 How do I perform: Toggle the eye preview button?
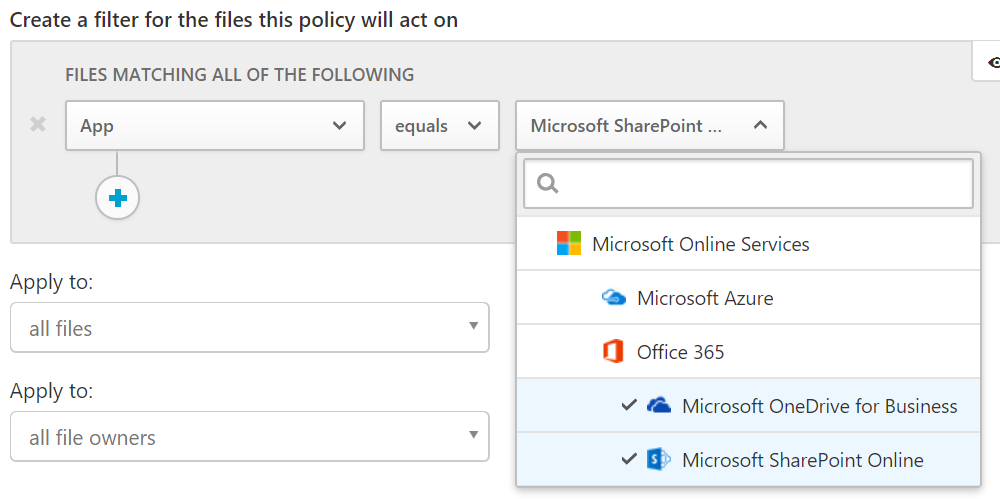point(992,62)
